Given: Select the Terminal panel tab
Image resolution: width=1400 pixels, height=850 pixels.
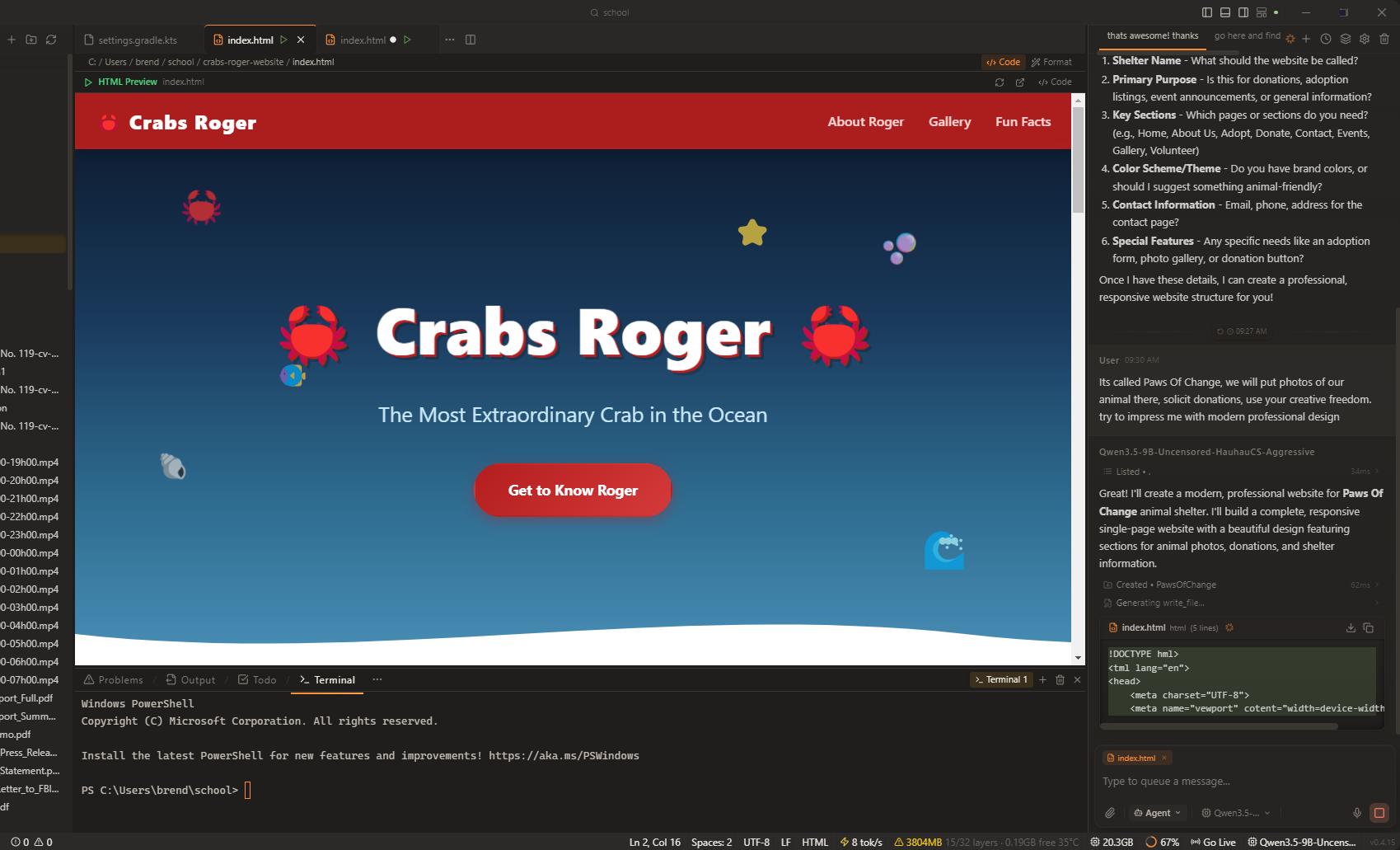Looking at the screenshot, I should click(x=327, y=680).
